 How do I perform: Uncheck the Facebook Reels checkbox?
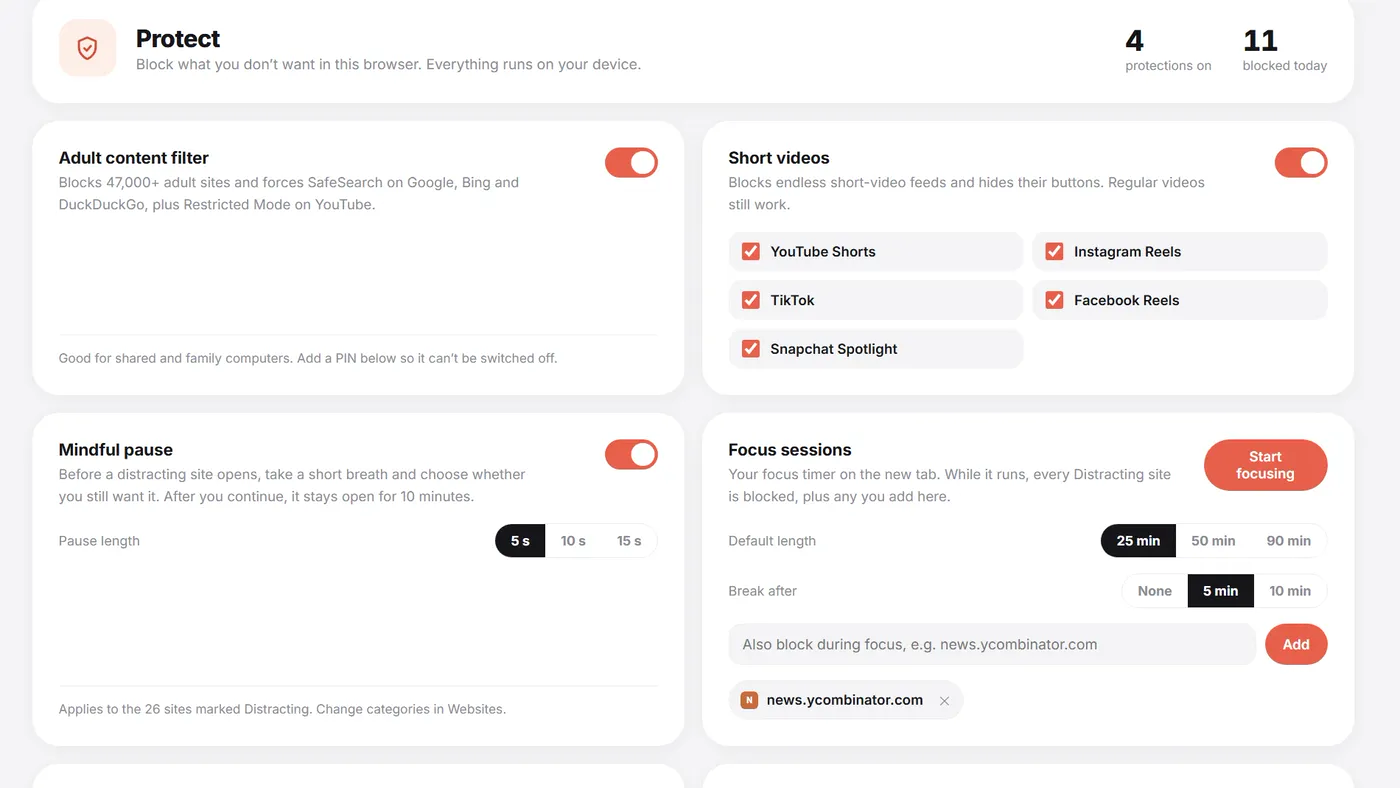[x=1054, y=300]
